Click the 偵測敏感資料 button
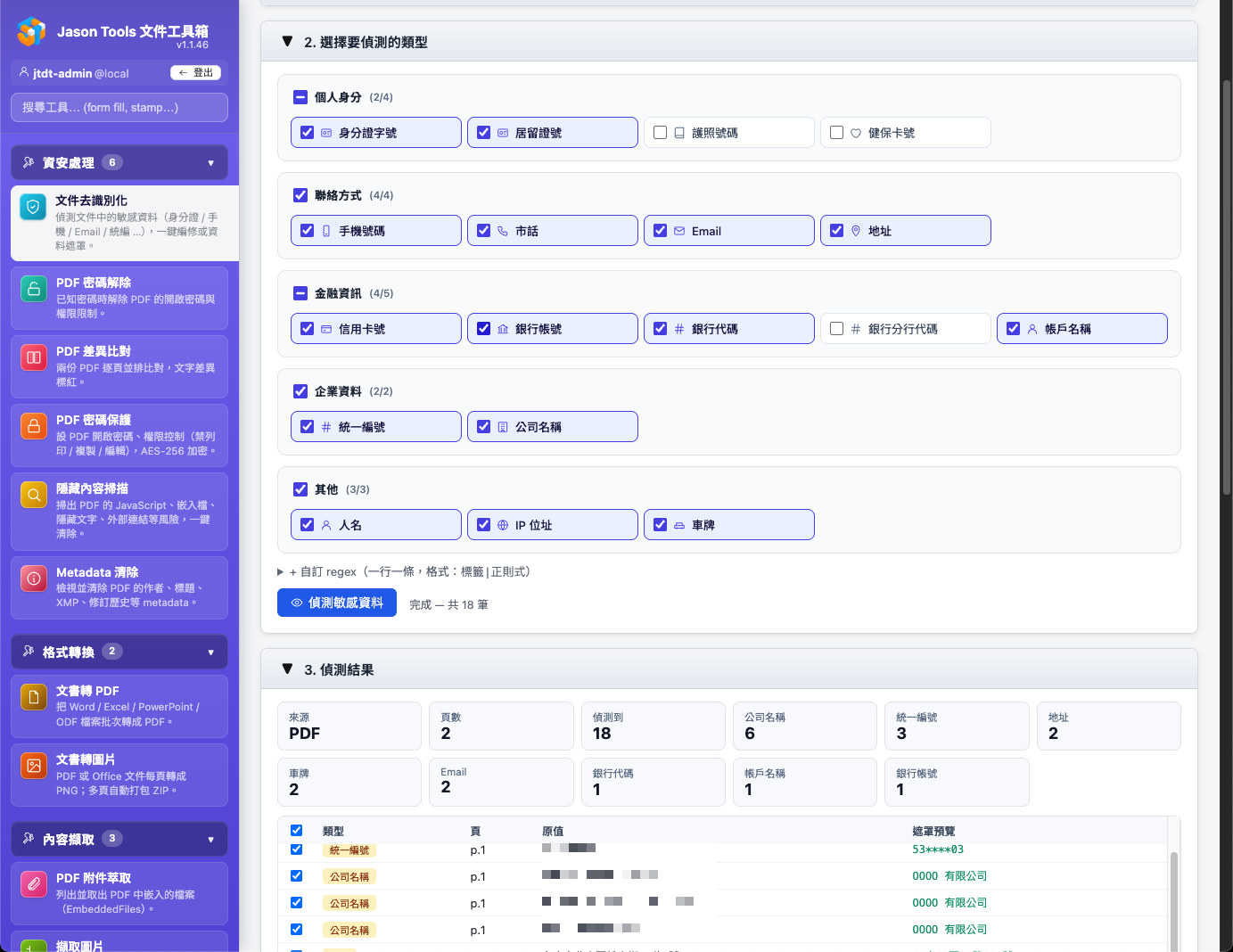 tap(337, 603)
